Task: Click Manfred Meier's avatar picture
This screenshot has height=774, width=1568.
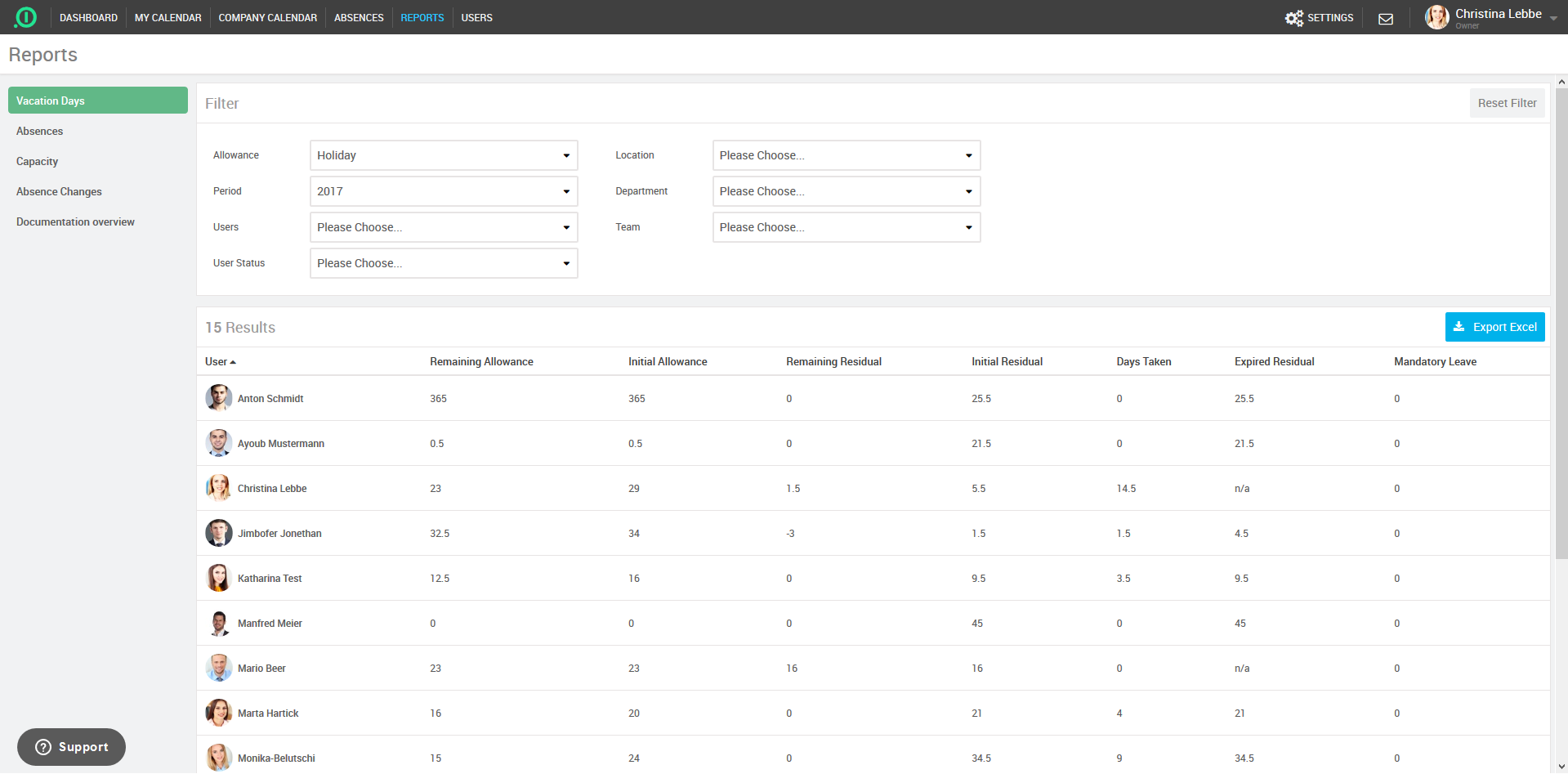Action: pos(218,623)
